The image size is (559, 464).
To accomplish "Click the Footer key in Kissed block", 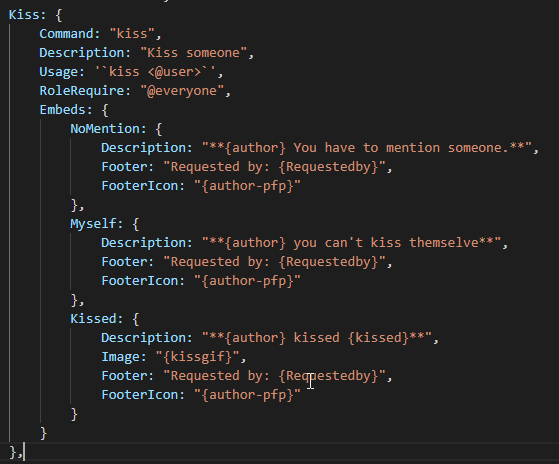I will click(124, 376).
